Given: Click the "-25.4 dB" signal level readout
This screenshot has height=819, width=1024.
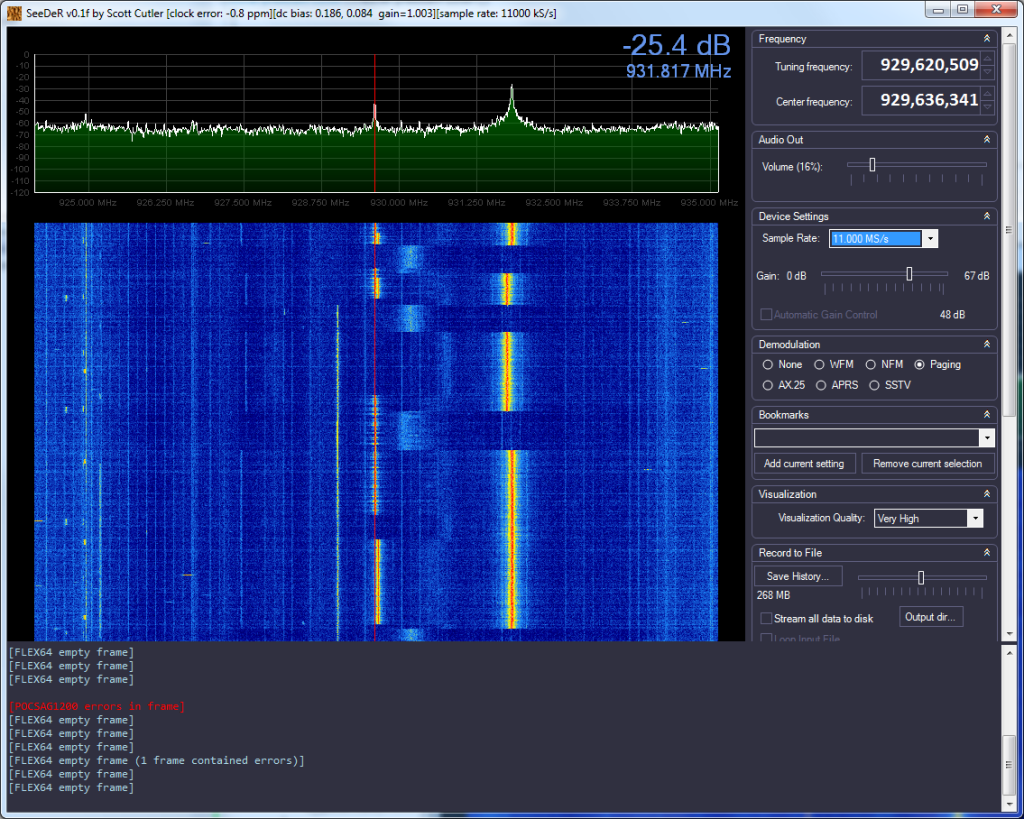Looking at the screenshot, I should (x=677, y=45).
